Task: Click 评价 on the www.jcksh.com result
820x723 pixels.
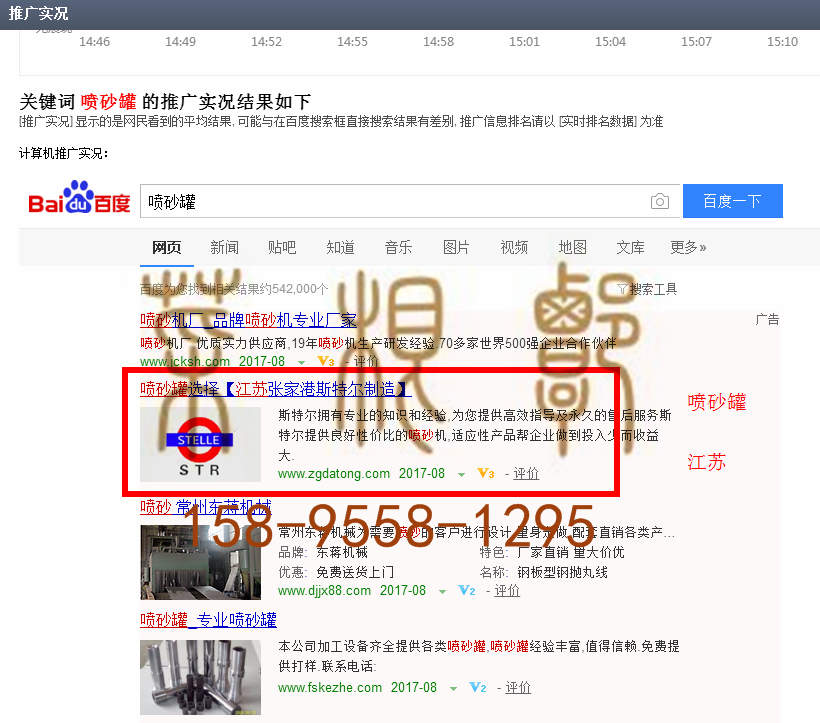Action: [x=366, y=361]
